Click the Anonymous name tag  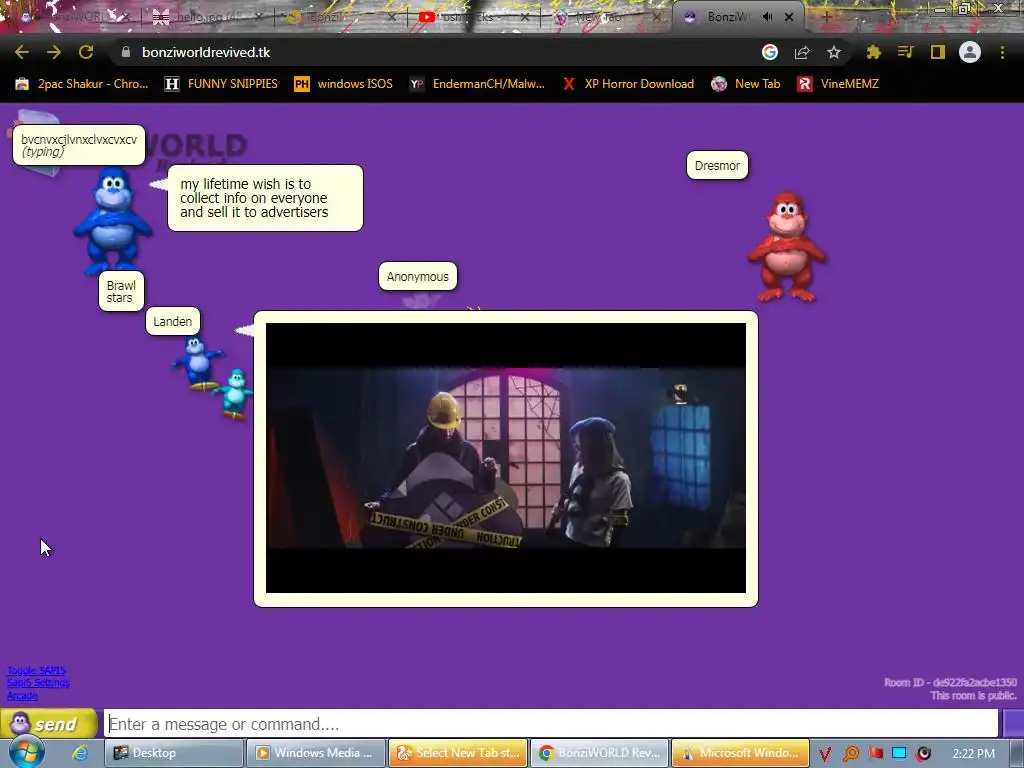click(418, 276)
